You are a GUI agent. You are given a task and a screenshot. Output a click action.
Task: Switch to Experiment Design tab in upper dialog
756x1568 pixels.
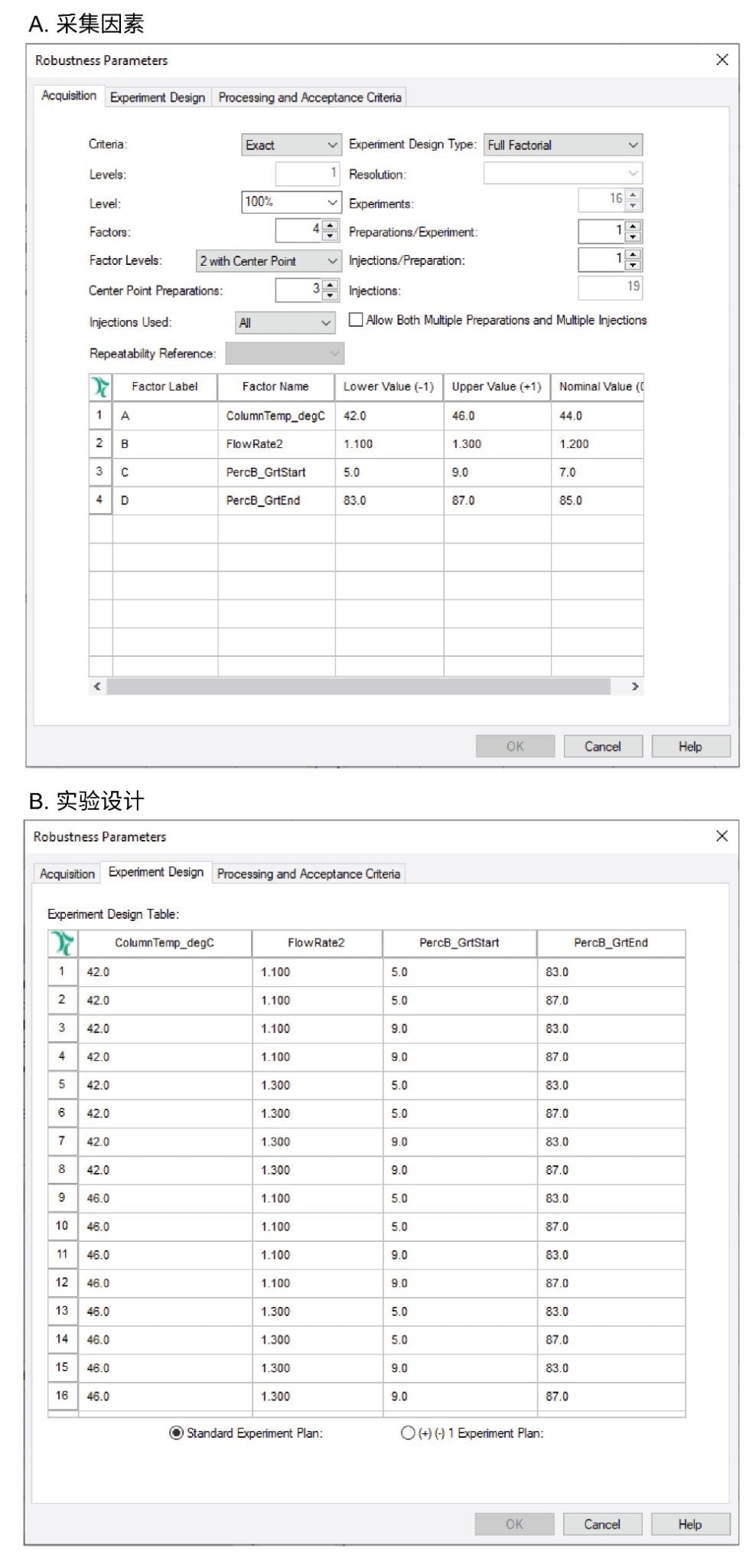(x=158, y=97)
